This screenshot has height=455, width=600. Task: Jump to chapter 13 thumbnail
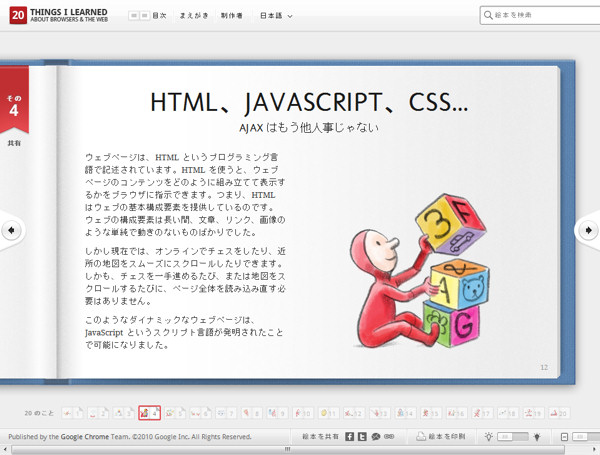(380, 413)
